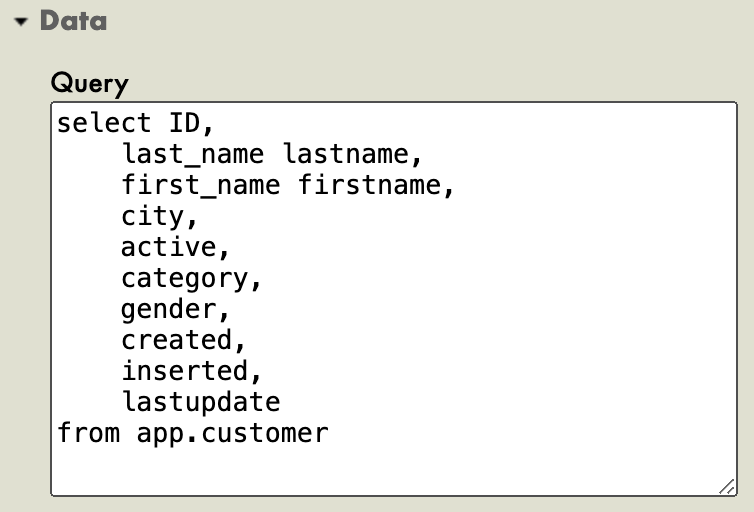The width and height of the screenshot is (754, 512).
Task: Click the Query field label
Action: [90, 82]
